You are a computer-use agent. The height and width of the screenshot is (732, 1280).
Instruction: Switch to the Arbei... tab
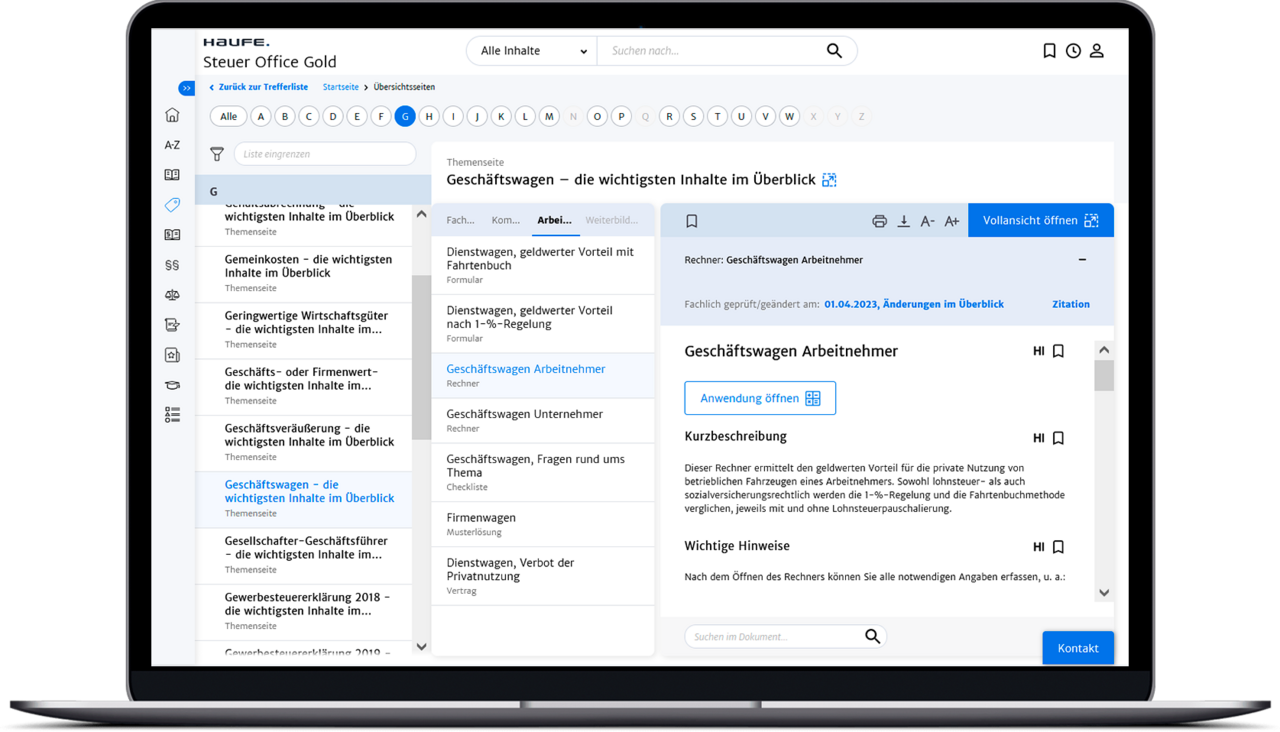coord(554,220)
